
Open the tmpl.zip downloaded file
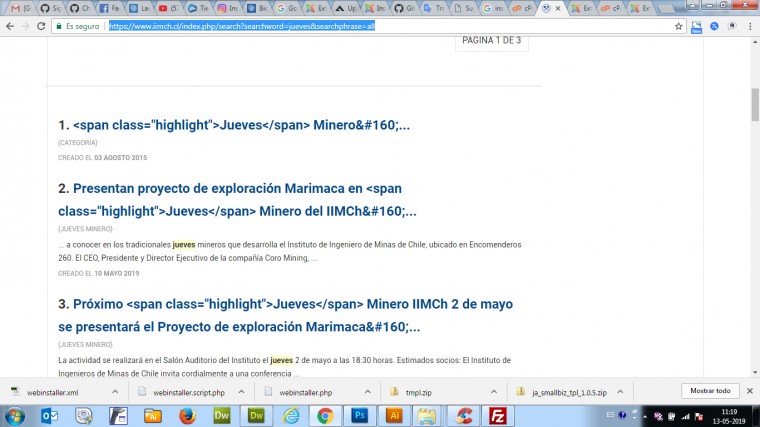point(418,393)
